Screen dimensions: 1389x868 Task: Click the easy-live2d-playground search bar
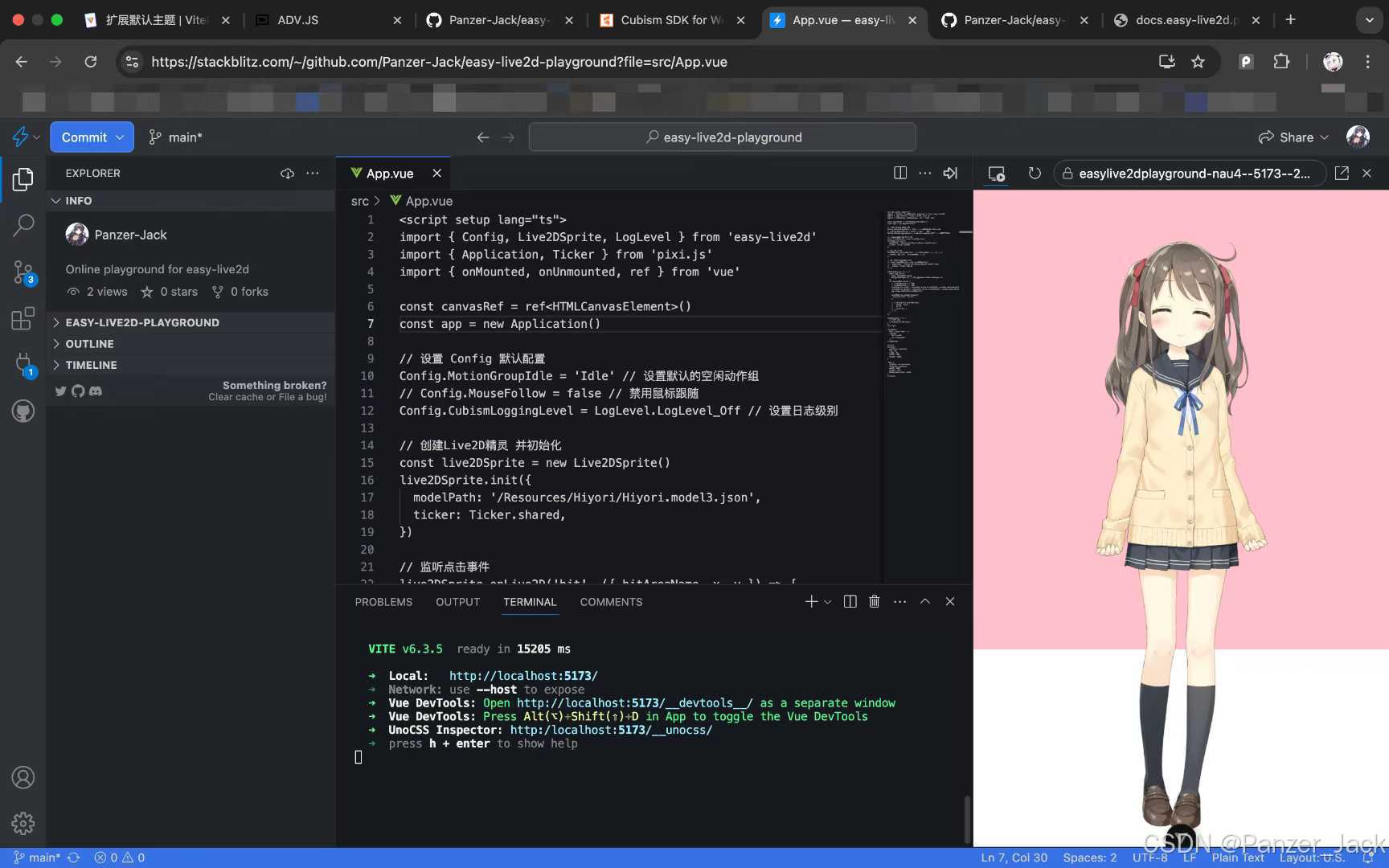pyautogui.click(x=722, y=137)
